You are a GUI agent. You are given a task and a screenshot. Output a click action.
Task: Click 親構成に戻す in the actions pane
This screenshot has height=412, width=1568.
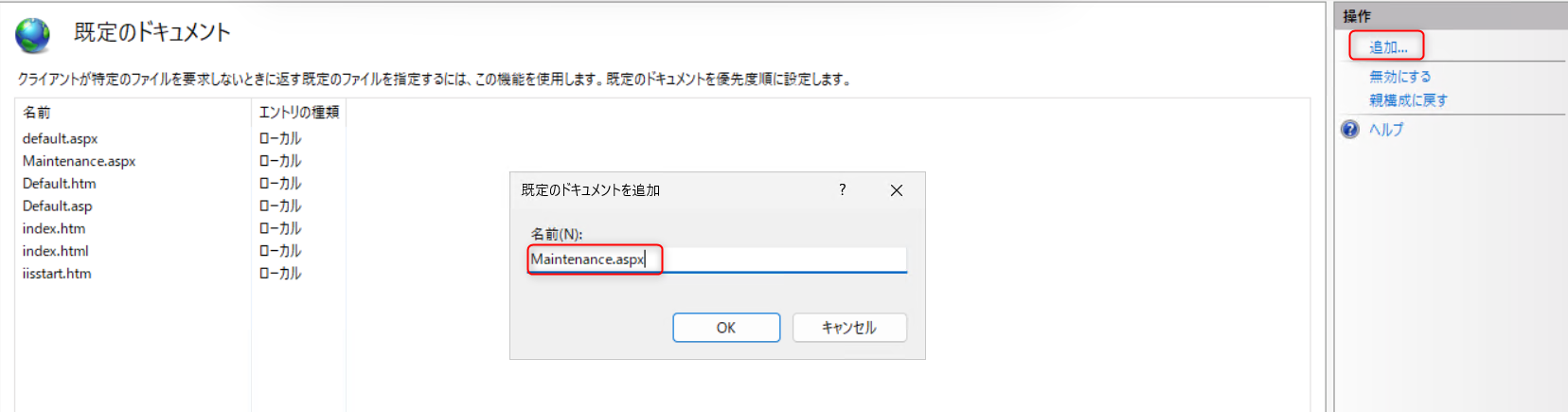pos(1408,100)
